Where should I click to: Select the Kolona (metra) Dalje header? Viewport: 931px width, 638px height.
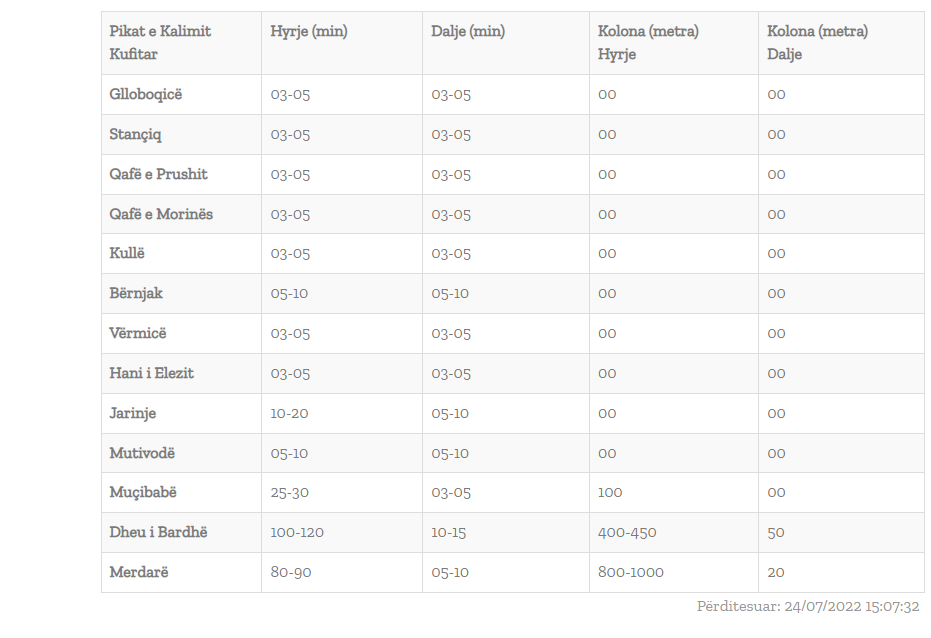click(x=817, y=43)
